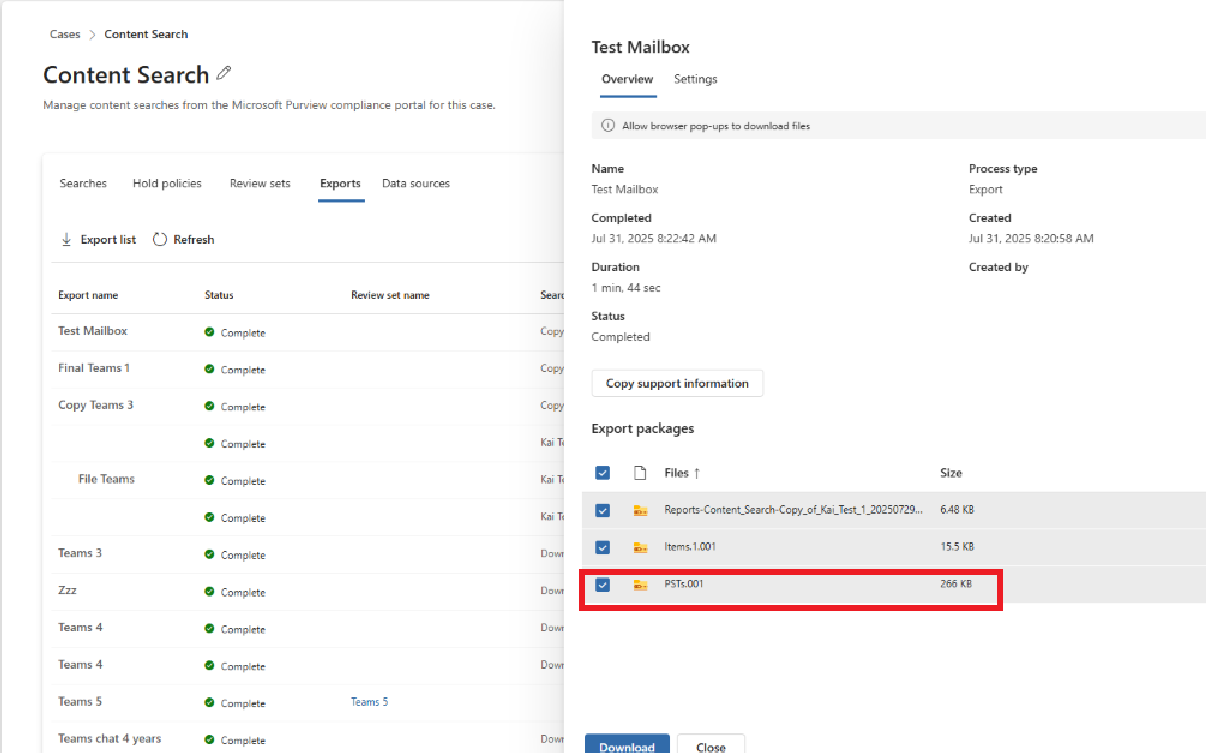Click the Export list button

pyautogui.click(x=98, y=239)
